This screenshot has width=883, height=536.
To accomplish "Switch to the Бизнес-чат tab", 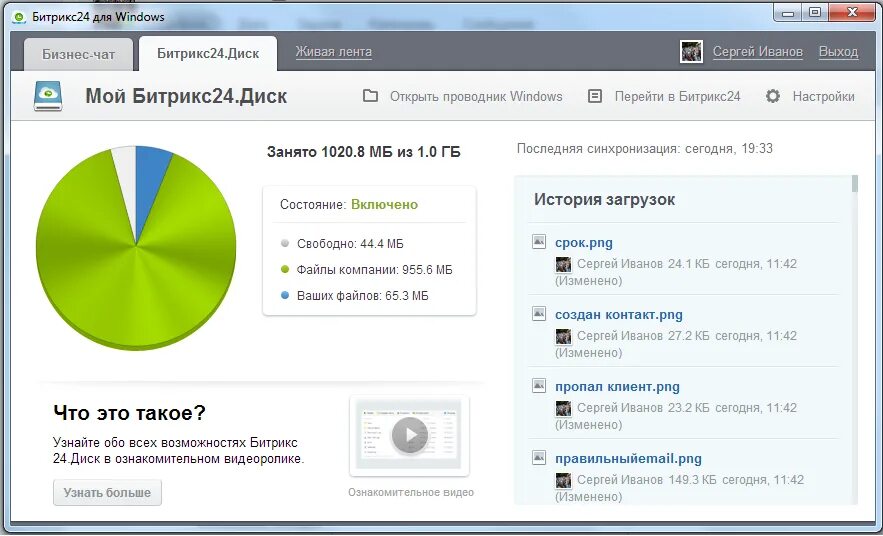I will [x=78, y=55].
